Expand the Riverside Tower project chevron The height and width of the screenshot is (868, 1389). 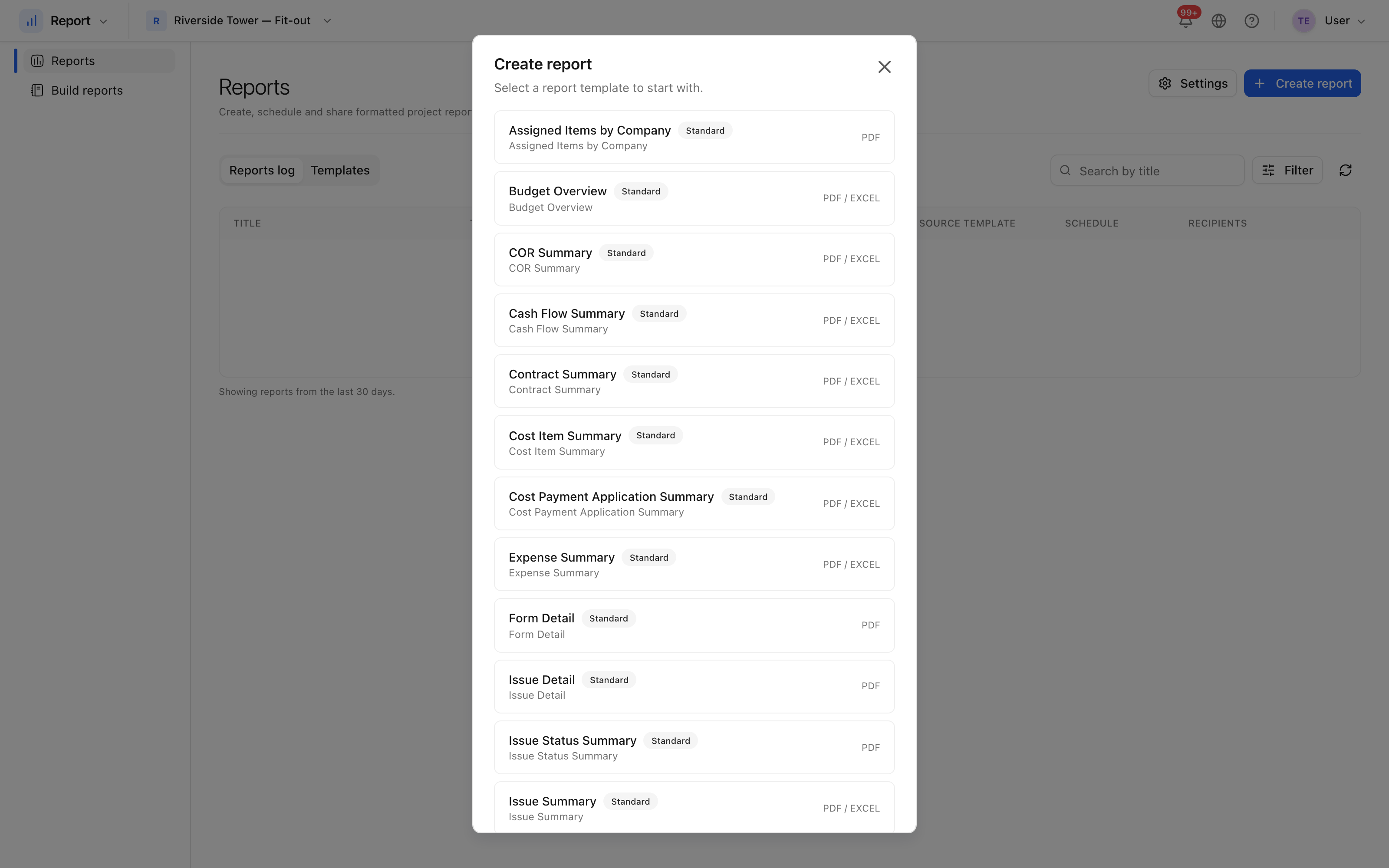[327, 21]
